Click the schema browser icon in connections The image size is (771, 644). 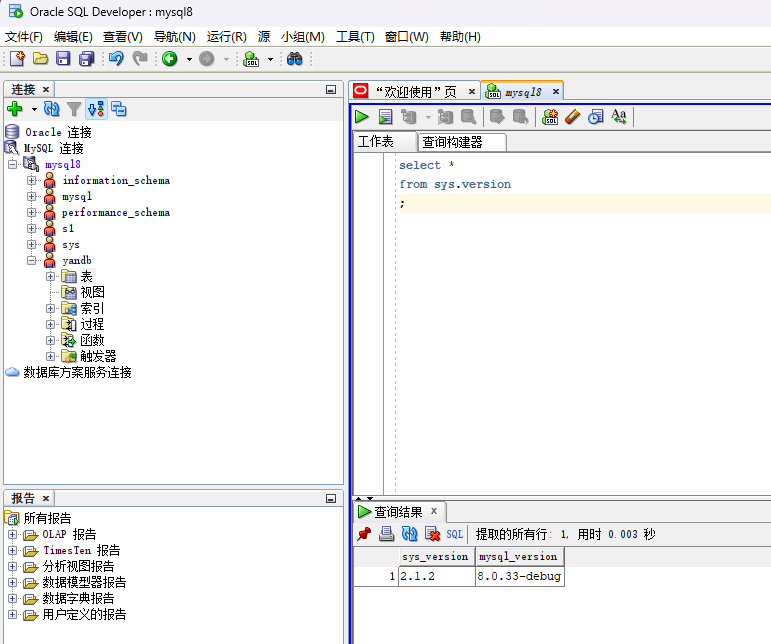click(96, 109)
